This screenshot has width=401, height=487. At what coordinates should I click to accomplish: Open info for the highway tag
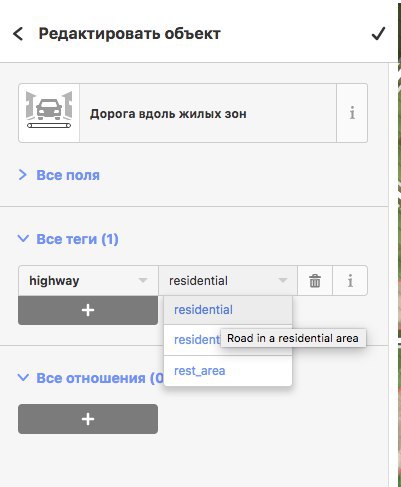coord(350,281)
